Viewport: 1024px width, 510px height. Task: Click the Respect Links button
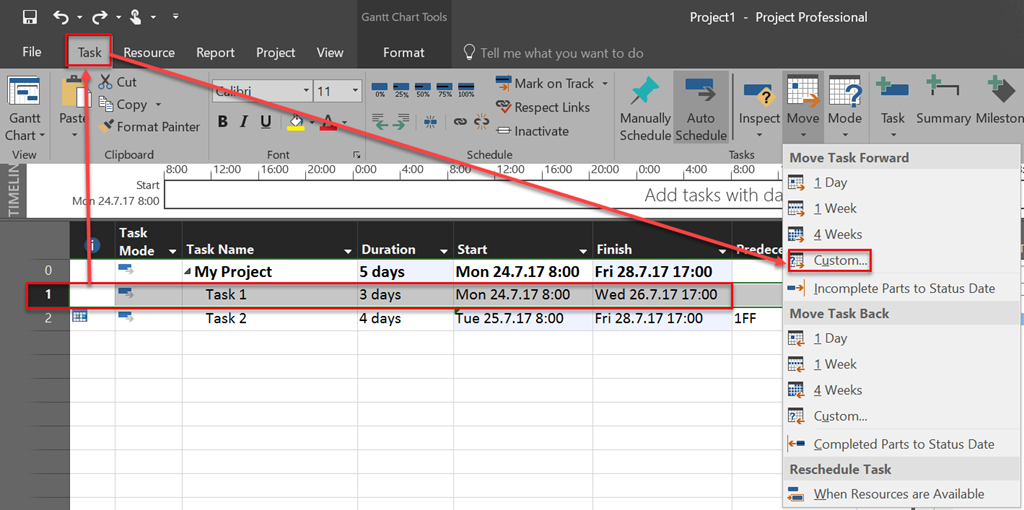(x=551, y=107)
